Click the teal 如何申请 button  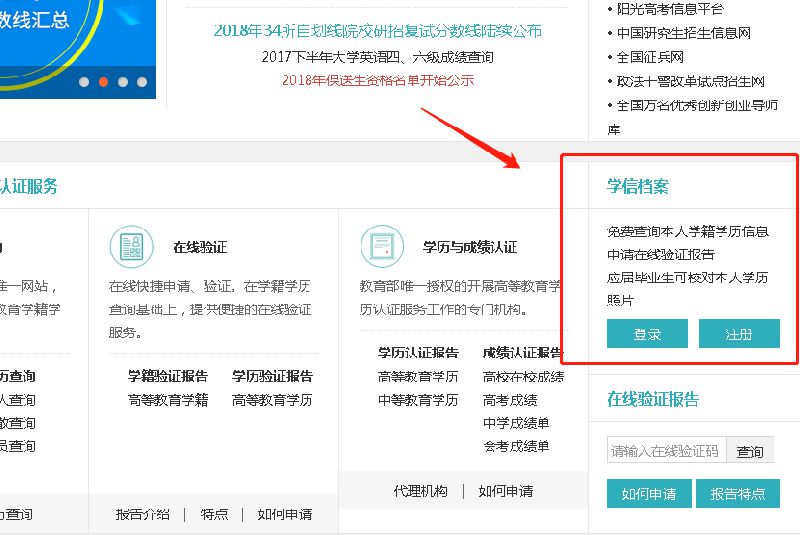[x=649, y=493]
